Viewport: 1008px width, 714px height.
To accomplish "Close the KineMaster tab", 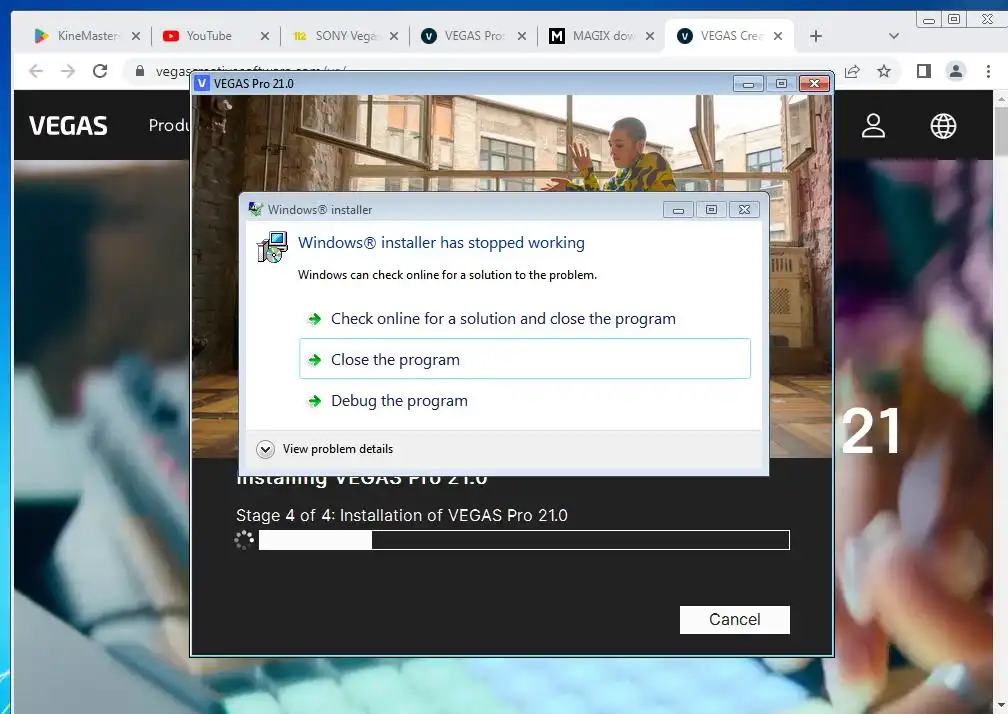I will pos(136,36).
